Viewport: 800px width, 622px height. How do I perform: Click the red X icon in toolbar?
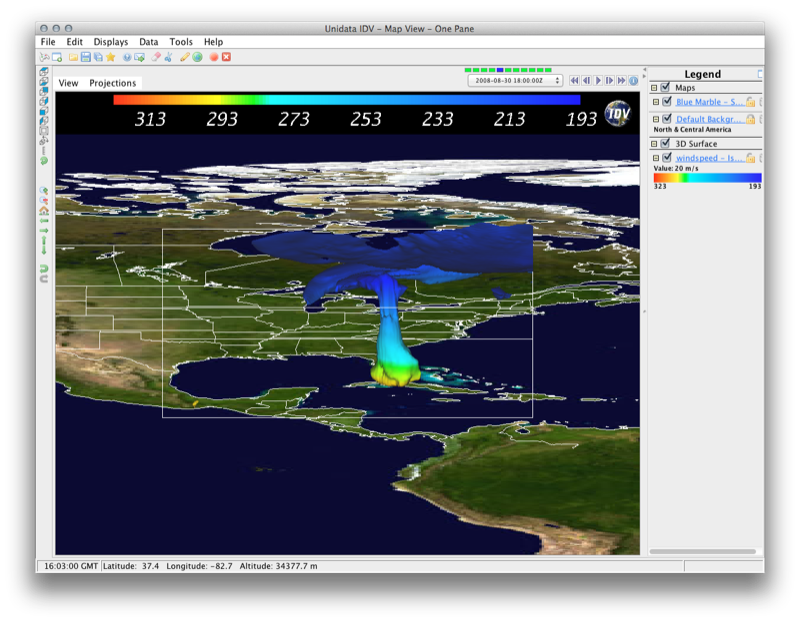click(x=226, y=57)
